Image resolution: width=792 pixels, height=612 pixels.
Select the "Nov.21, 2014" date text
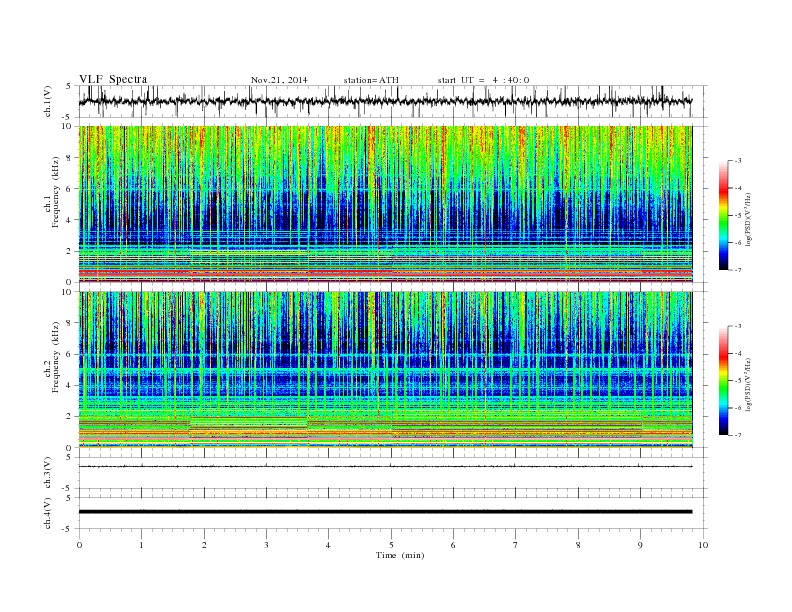pos(279,80)
